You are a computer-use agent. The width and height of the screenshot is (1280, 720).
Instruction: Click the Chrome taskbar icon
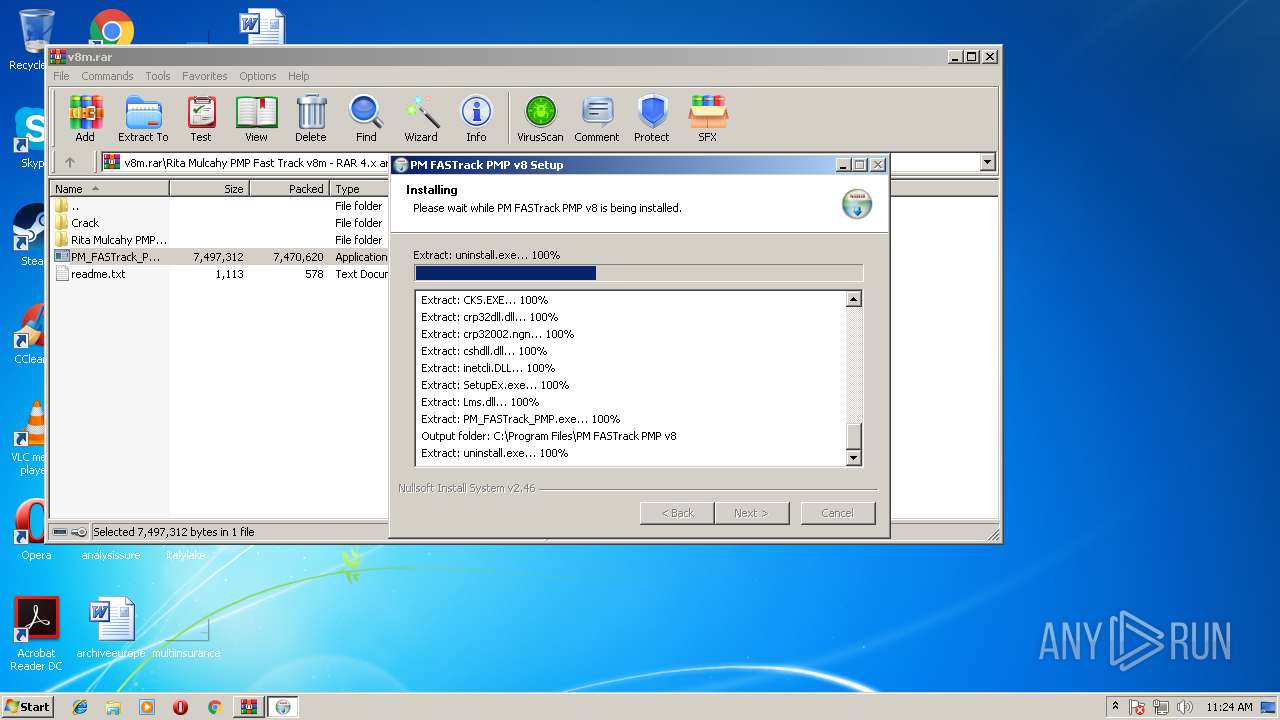[x=214, y=707]
